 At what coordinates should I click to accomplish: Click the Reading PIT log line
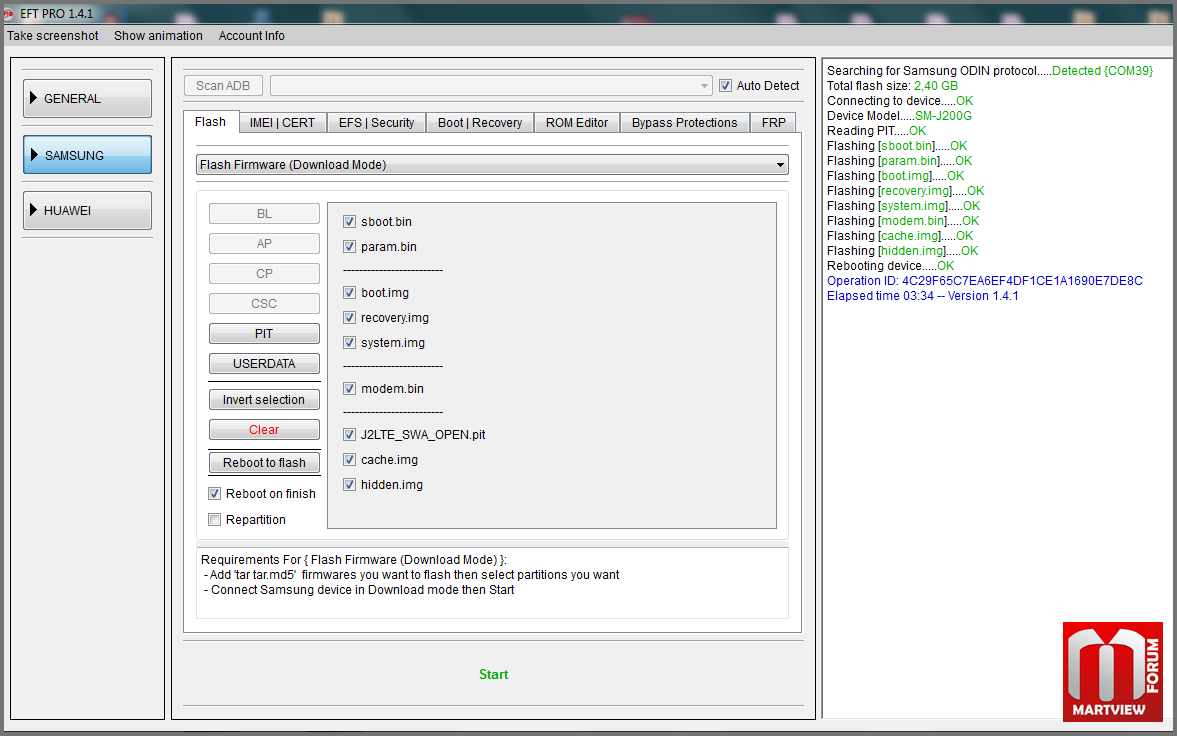tap(877, 131)
